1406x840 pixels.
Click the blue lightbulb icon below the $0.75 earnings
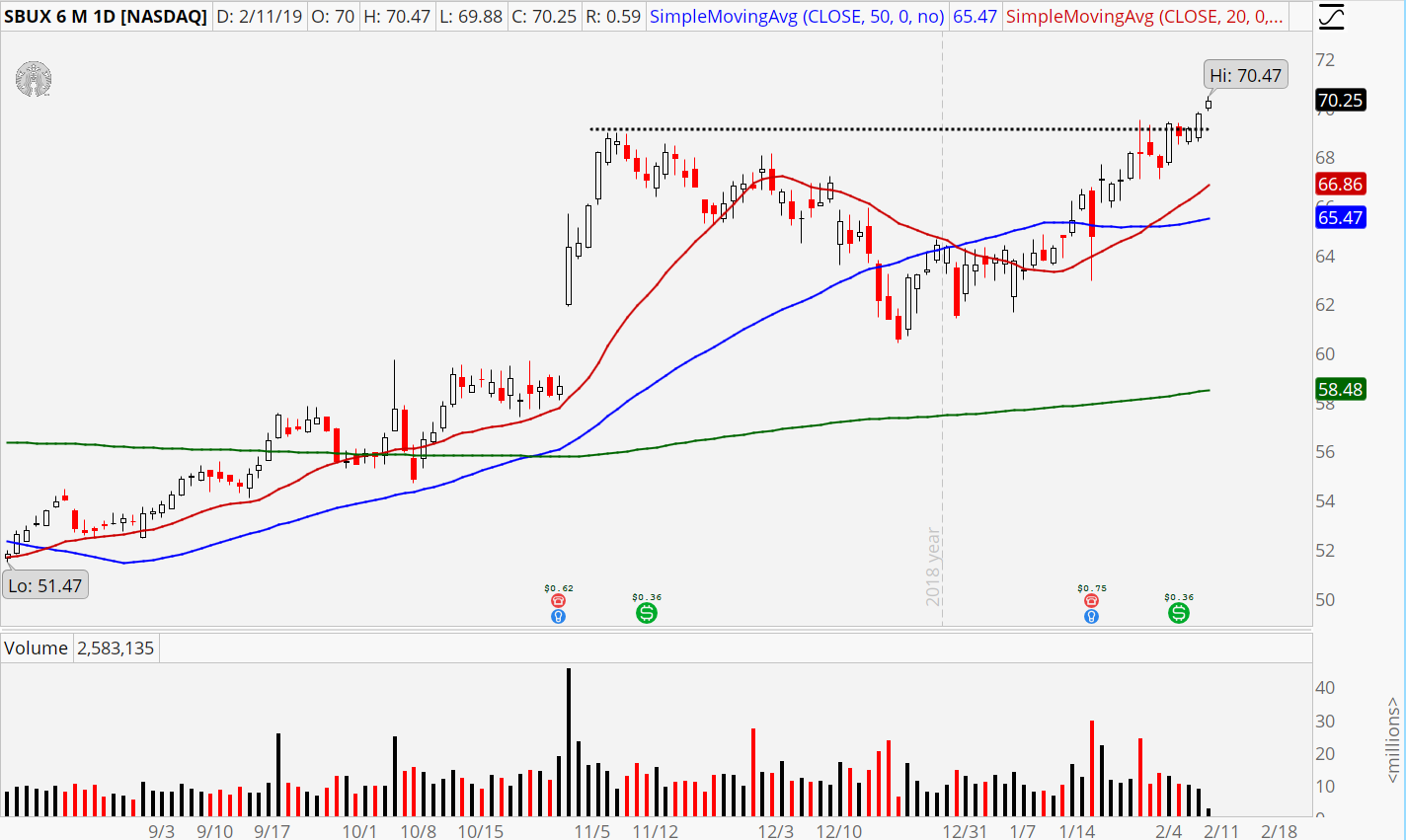[1092, 616]
